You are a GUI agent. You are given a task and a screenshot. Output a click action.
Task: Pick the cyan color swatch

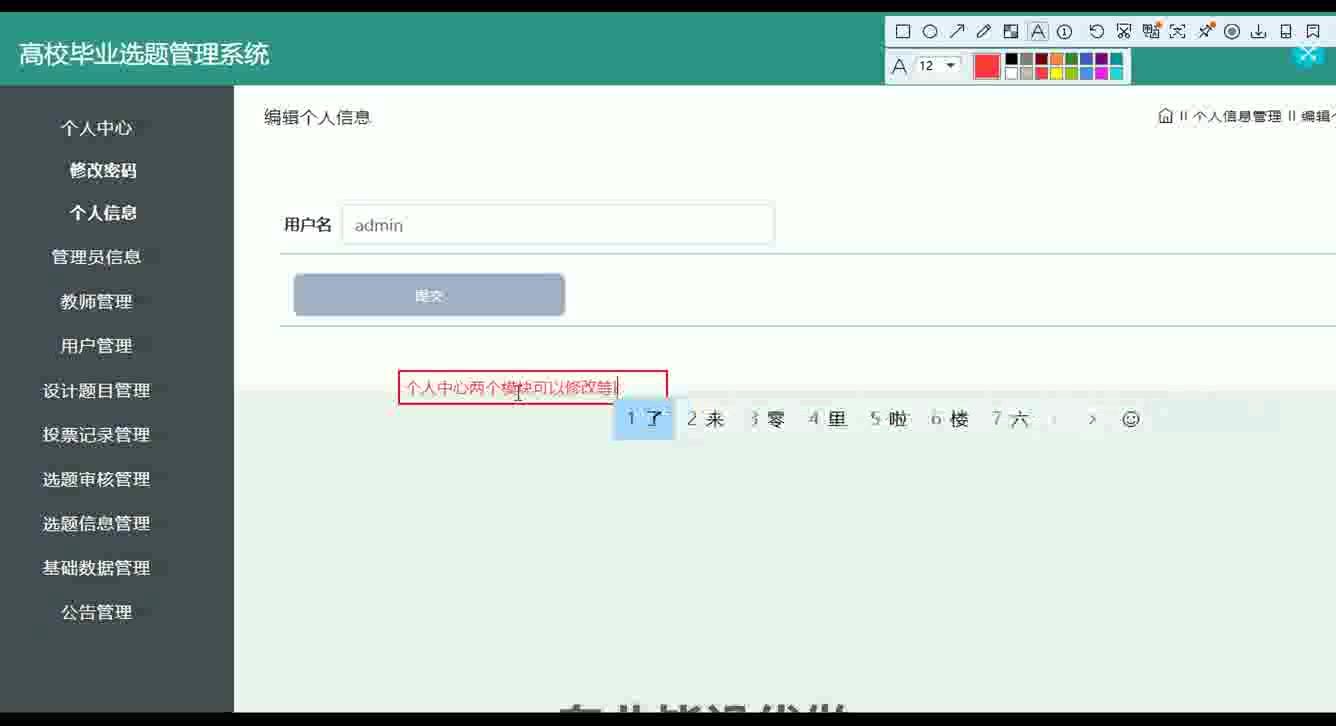[1116, 73]
